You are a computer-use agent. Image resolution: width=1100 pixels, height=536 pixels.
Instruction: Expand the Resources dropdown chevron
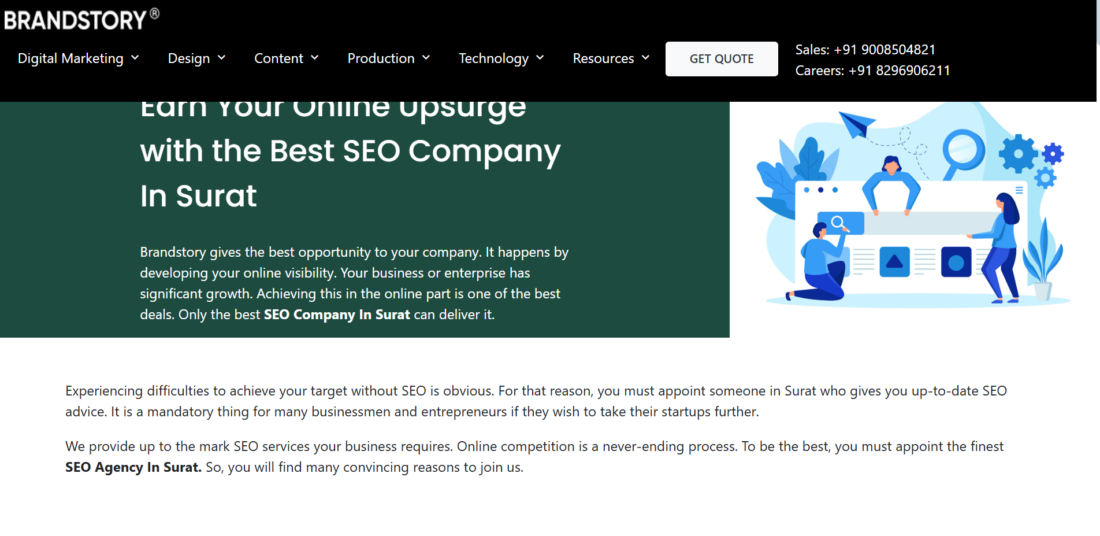pos(645,58)
